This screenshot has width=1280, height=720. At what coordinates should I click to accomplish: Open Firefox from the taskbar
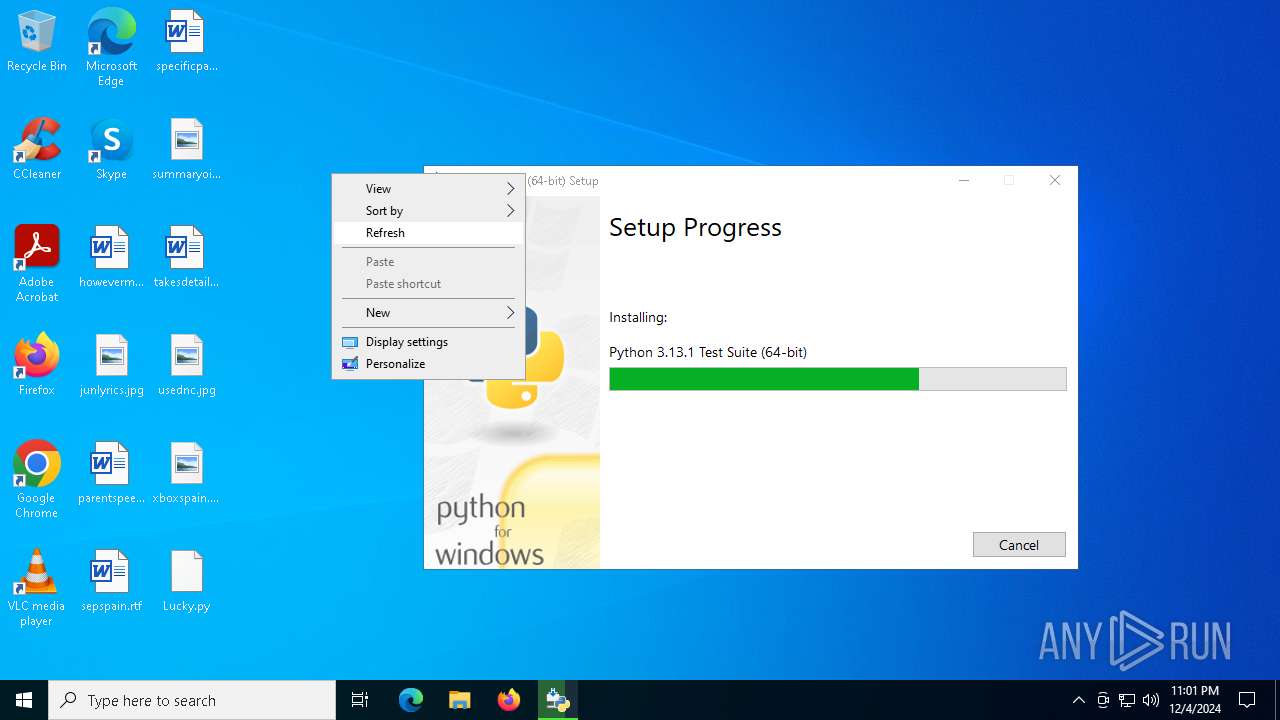pos(508,700)
